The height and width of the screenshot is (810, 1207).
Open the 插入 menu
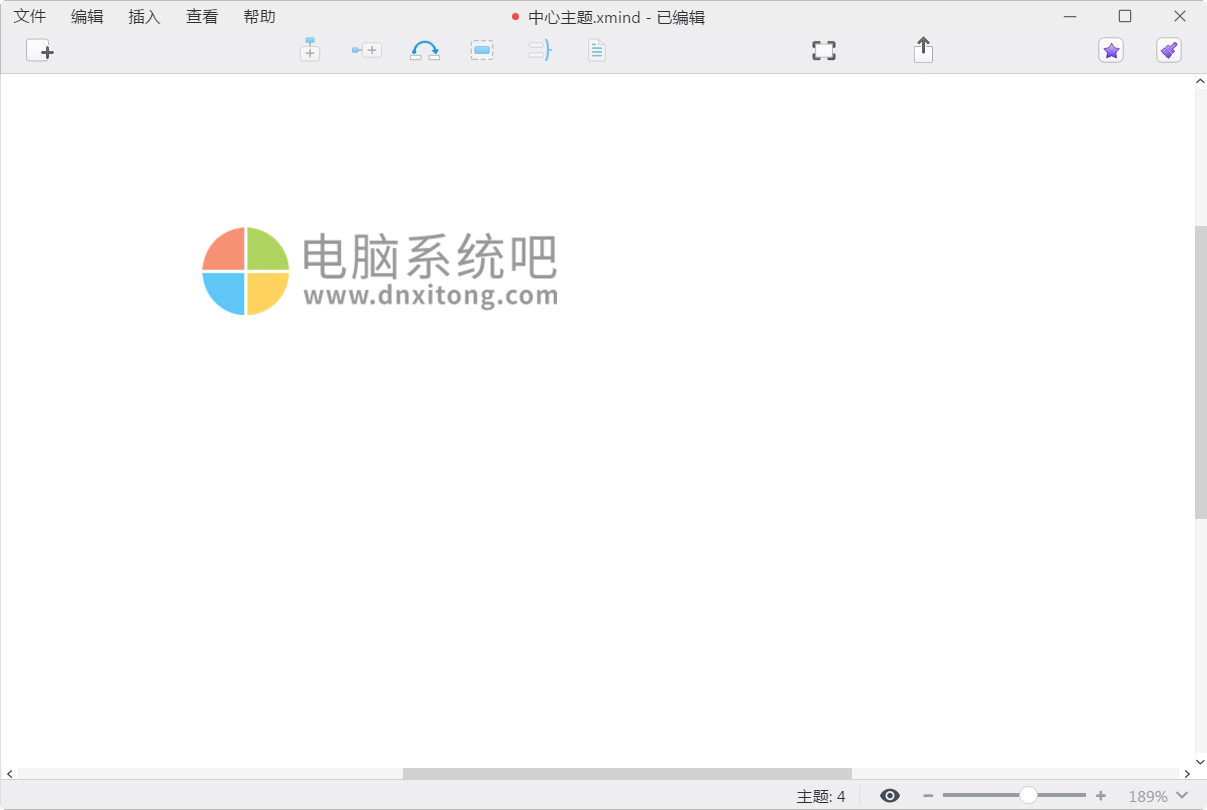pos(145,17)
